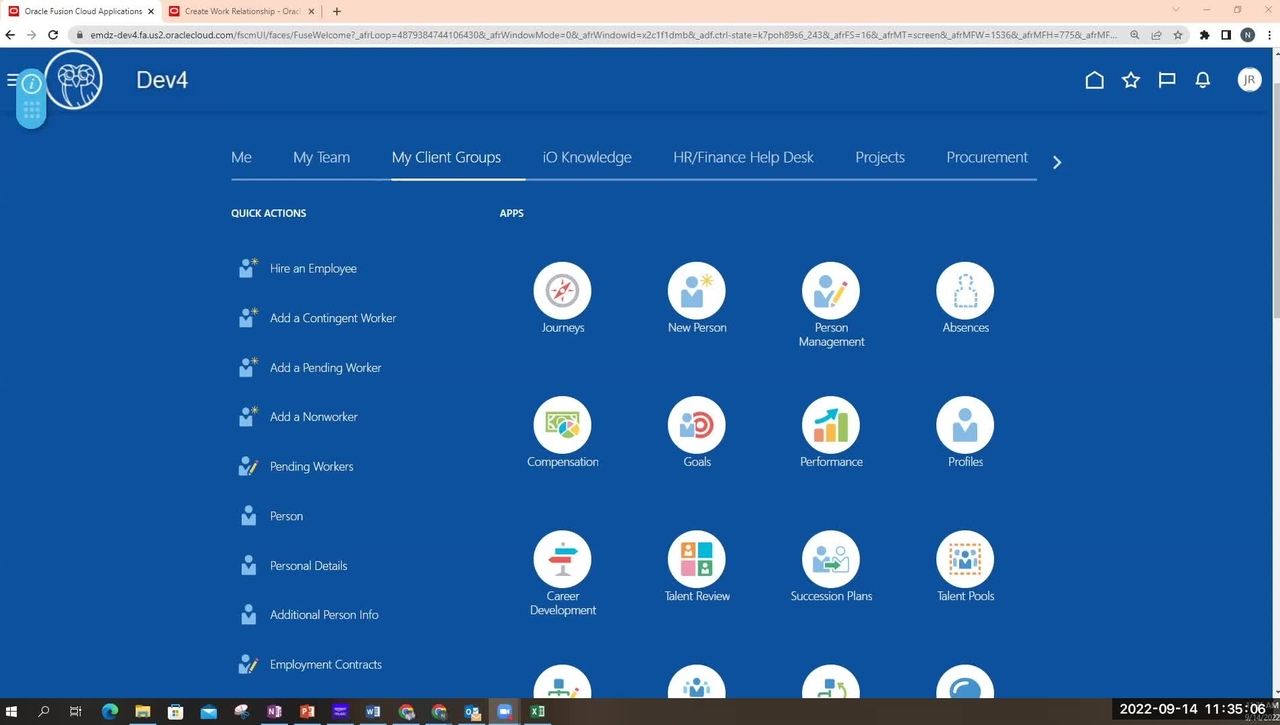Screen dimensions: 1280x725
Task: Open the Absences app icon
Action: click(965, 291)
